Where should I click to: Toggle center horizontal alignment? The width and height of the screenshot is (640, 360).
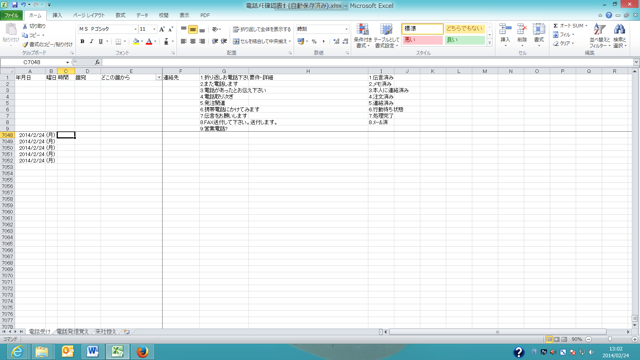(193, 42)
